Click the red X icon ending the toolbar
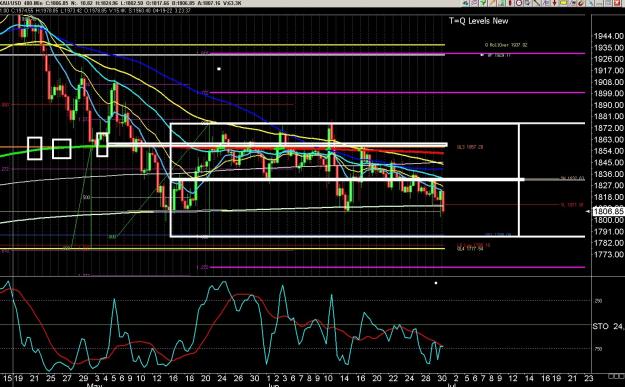625x387 pixels. click(x=617, y=3)
